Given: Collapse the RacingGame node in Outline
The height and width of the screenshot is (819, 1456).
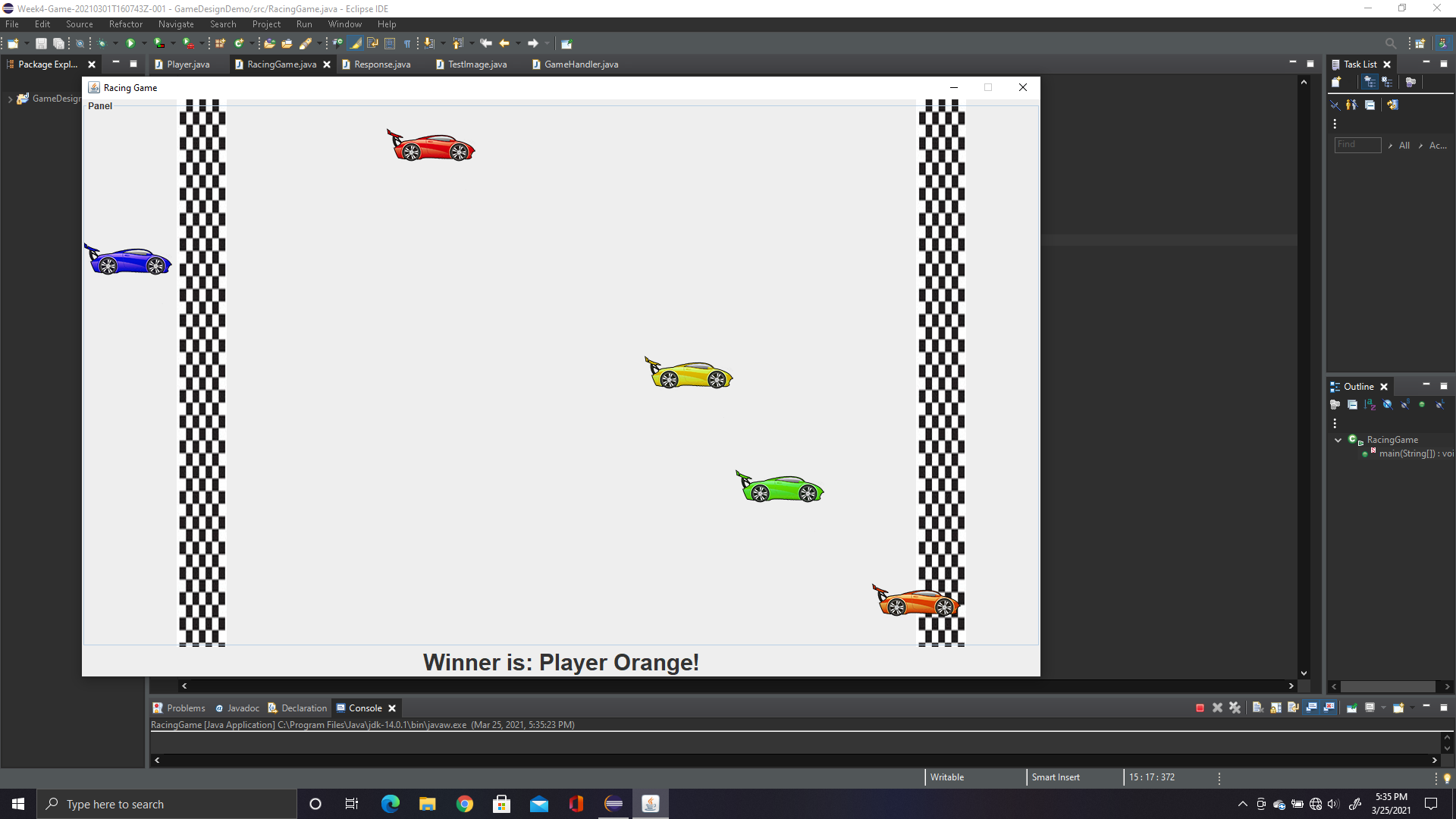Looking at the screenshot, I should [x=1338, y=440].
